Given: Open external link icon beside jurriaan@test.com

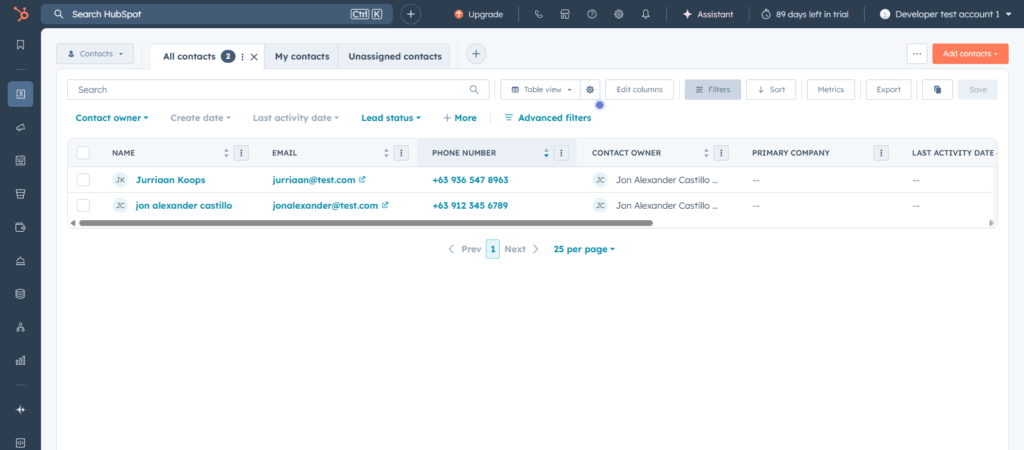Looking at the screenshot, I should 362,180.
